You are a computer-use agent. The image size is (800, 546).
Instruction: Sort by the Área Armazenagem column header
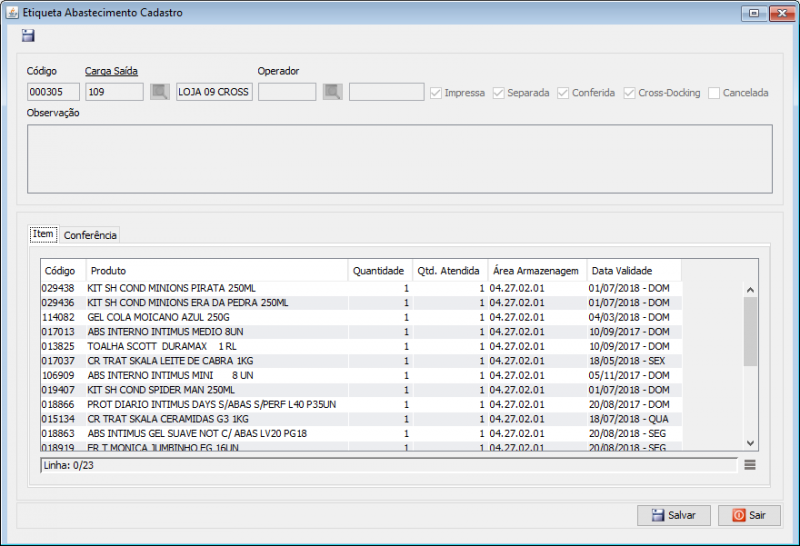[x=537, y=270]
